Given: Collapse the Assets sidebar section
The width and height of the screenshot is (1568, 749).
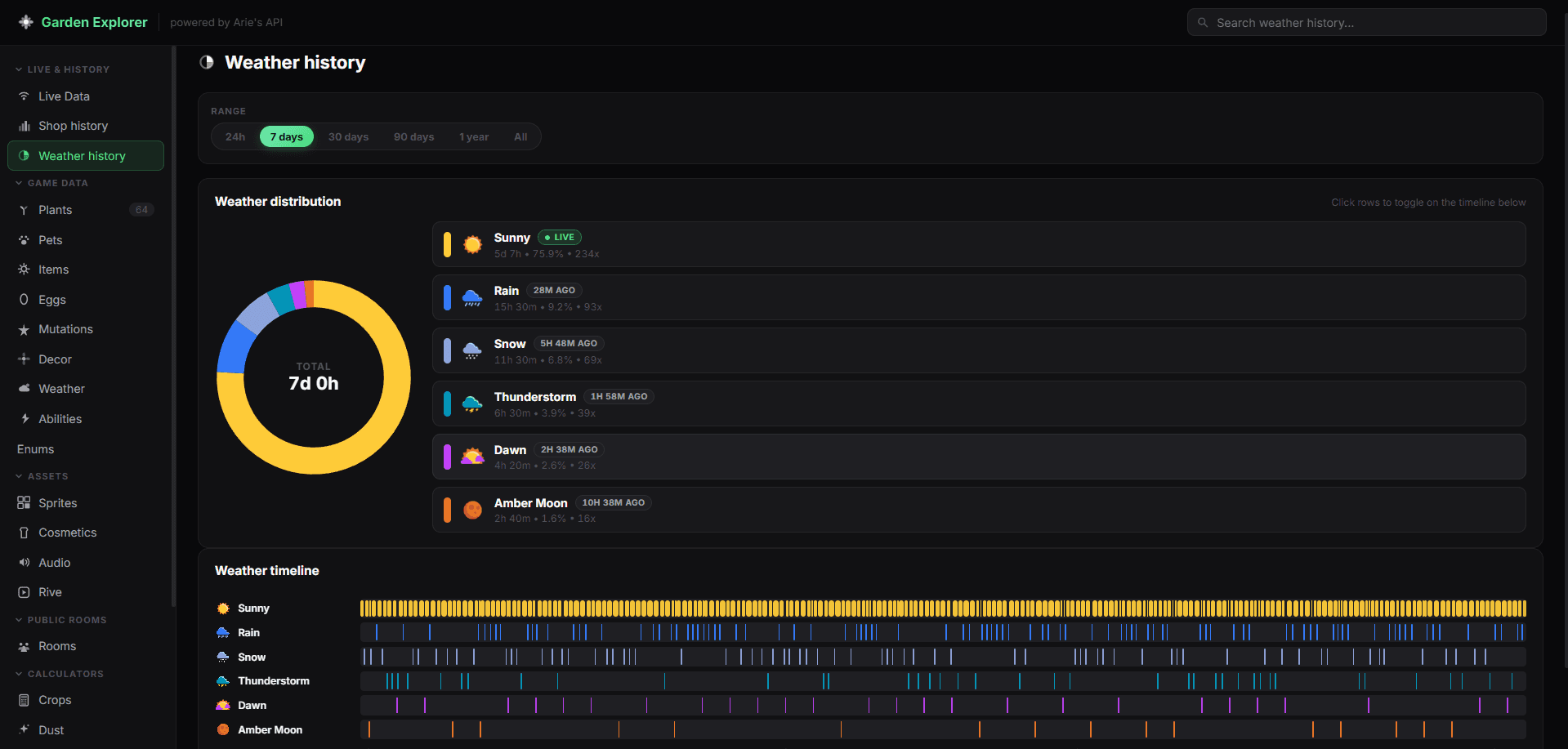Looking at the screenshot, I should click(42, 476).
